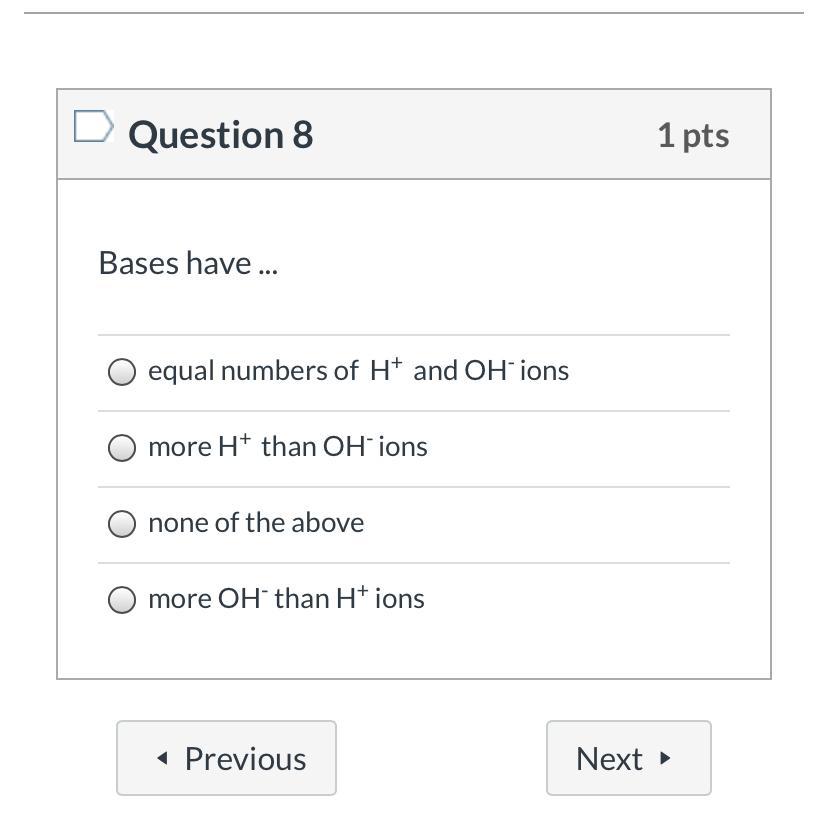Viewport: 828px width, 828px height.
Task: Choose the 'more H+ than OH-' radio button
Action: tap(122, 448)
